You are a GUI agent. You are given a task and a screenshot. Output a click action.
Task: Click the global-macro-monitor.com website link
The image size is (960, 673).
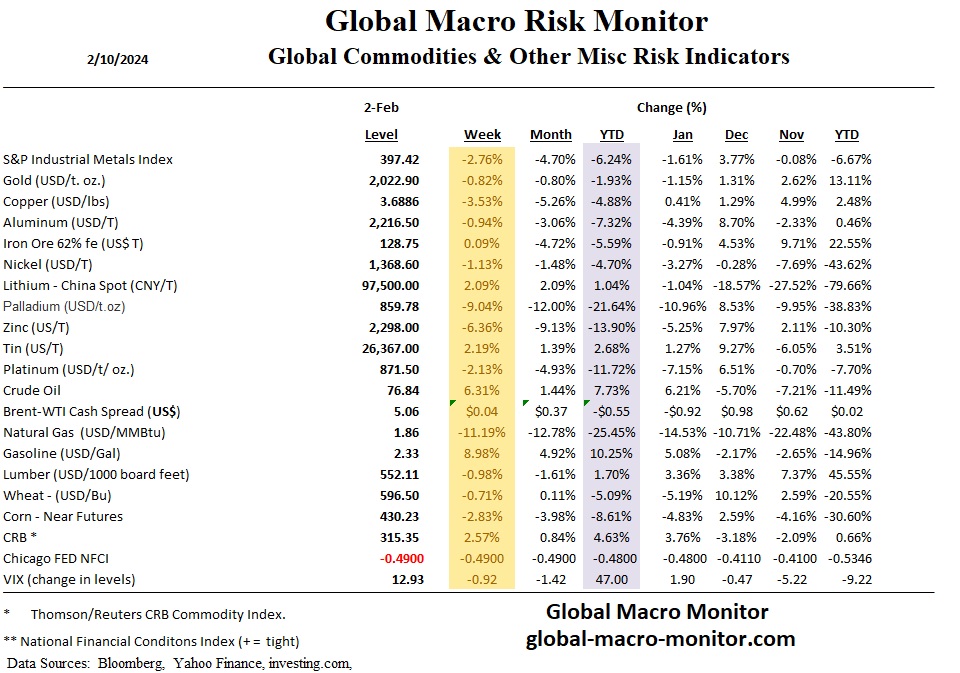click(x=660, y=638)
